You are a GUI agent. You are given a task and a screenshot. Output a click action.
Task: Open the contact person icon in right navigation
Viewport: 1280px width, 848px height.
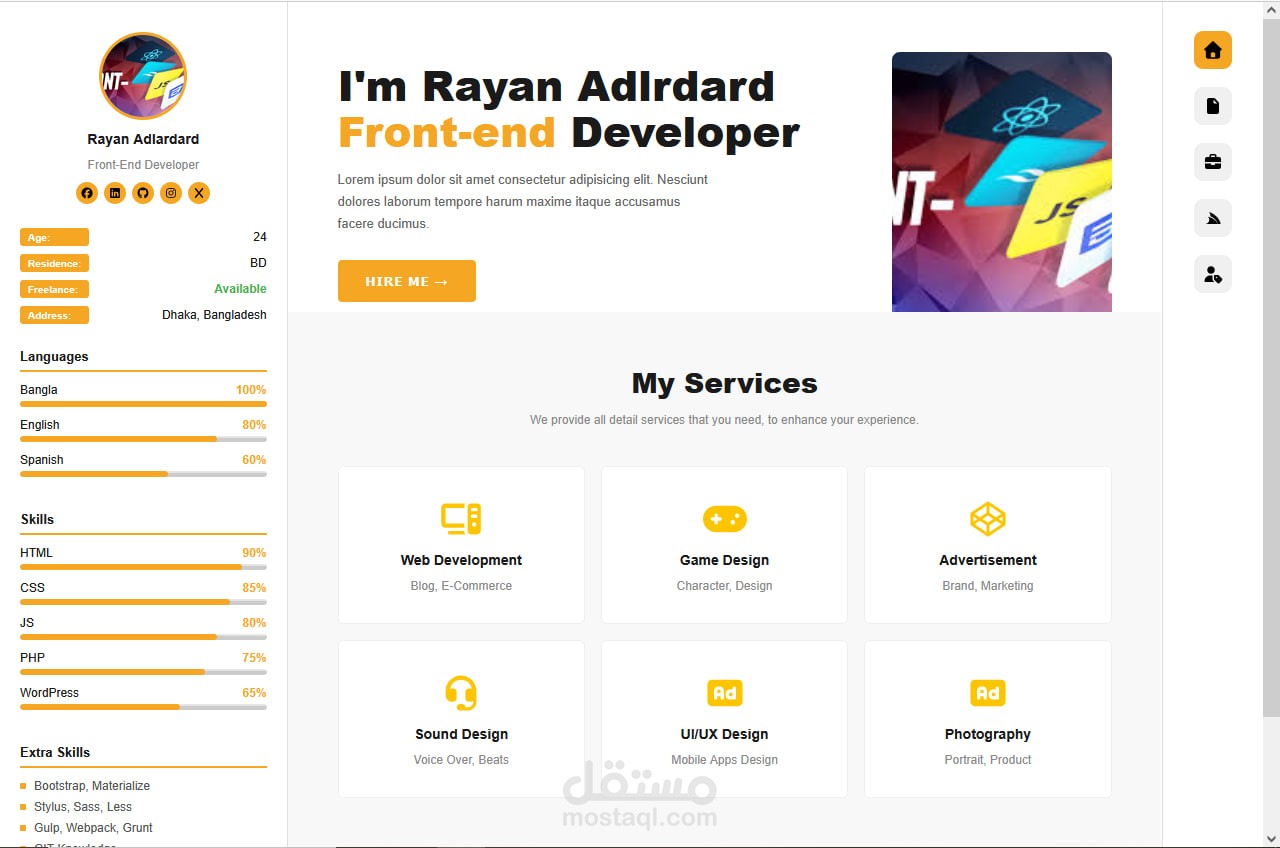1213,274
